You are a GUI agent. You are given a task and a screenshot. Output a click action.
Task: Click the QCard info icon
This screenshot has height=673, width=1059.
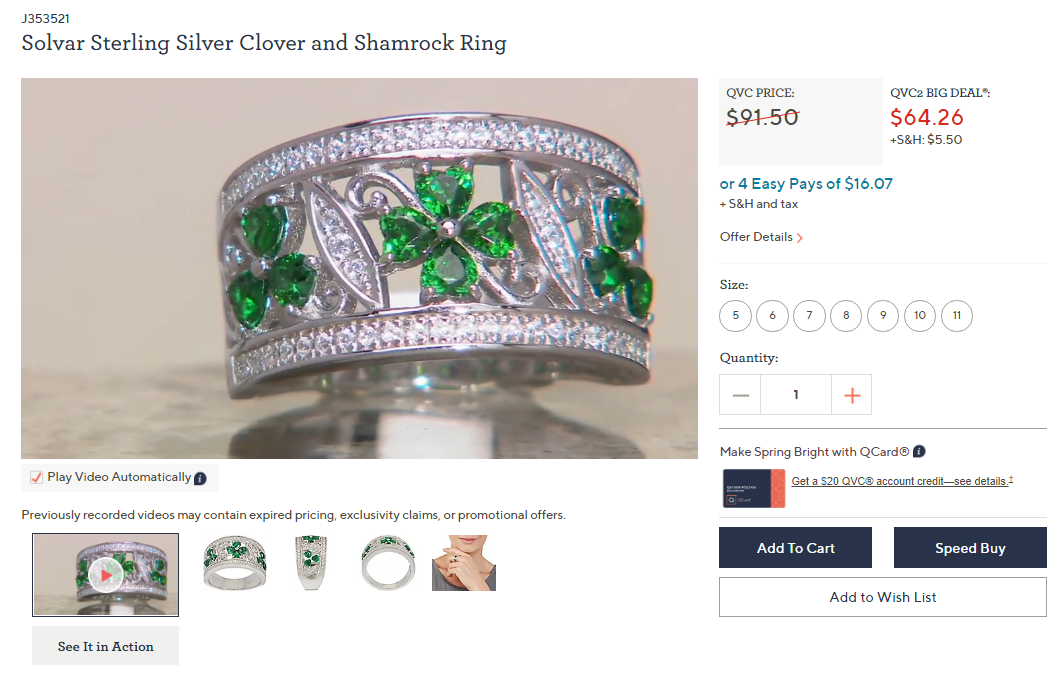tap(919, 451)
